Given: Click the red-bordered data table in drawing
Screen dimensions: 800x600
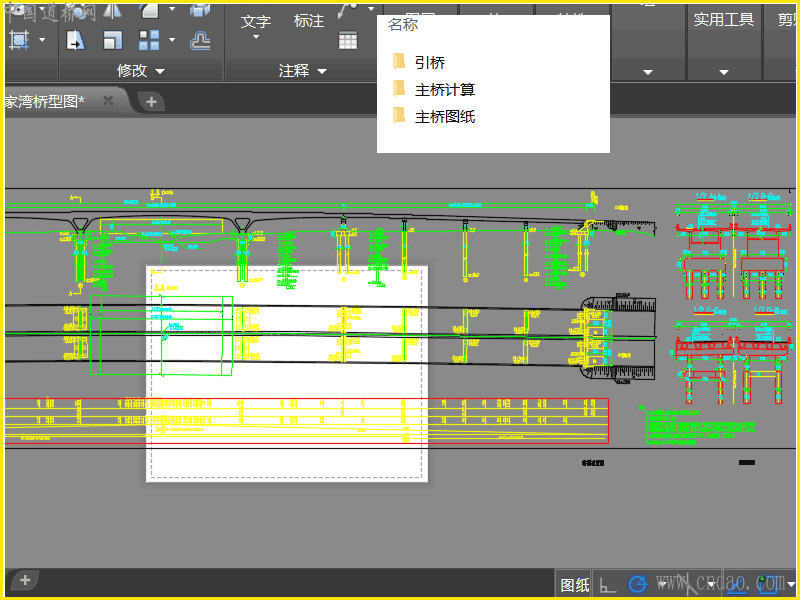Looking at the screenshot, I should [306, 421].
